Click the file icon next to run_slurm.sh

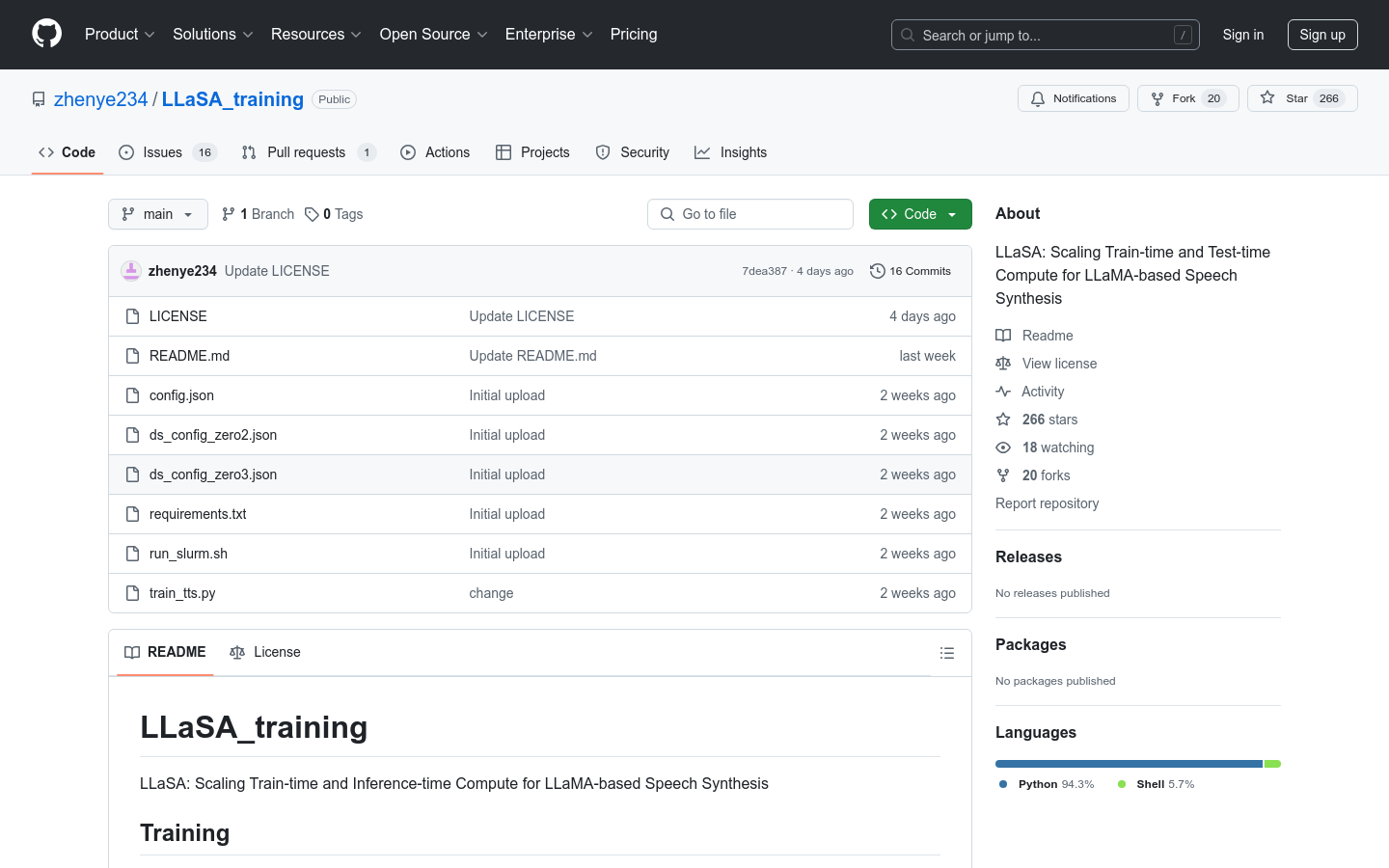point(133,554)
